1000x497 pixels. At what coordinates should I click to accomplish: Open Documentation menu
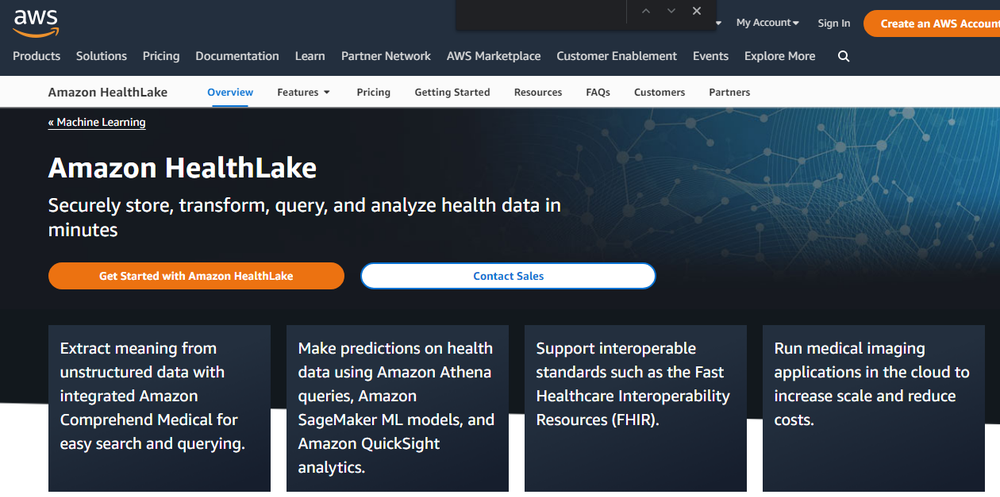point(237,56)
